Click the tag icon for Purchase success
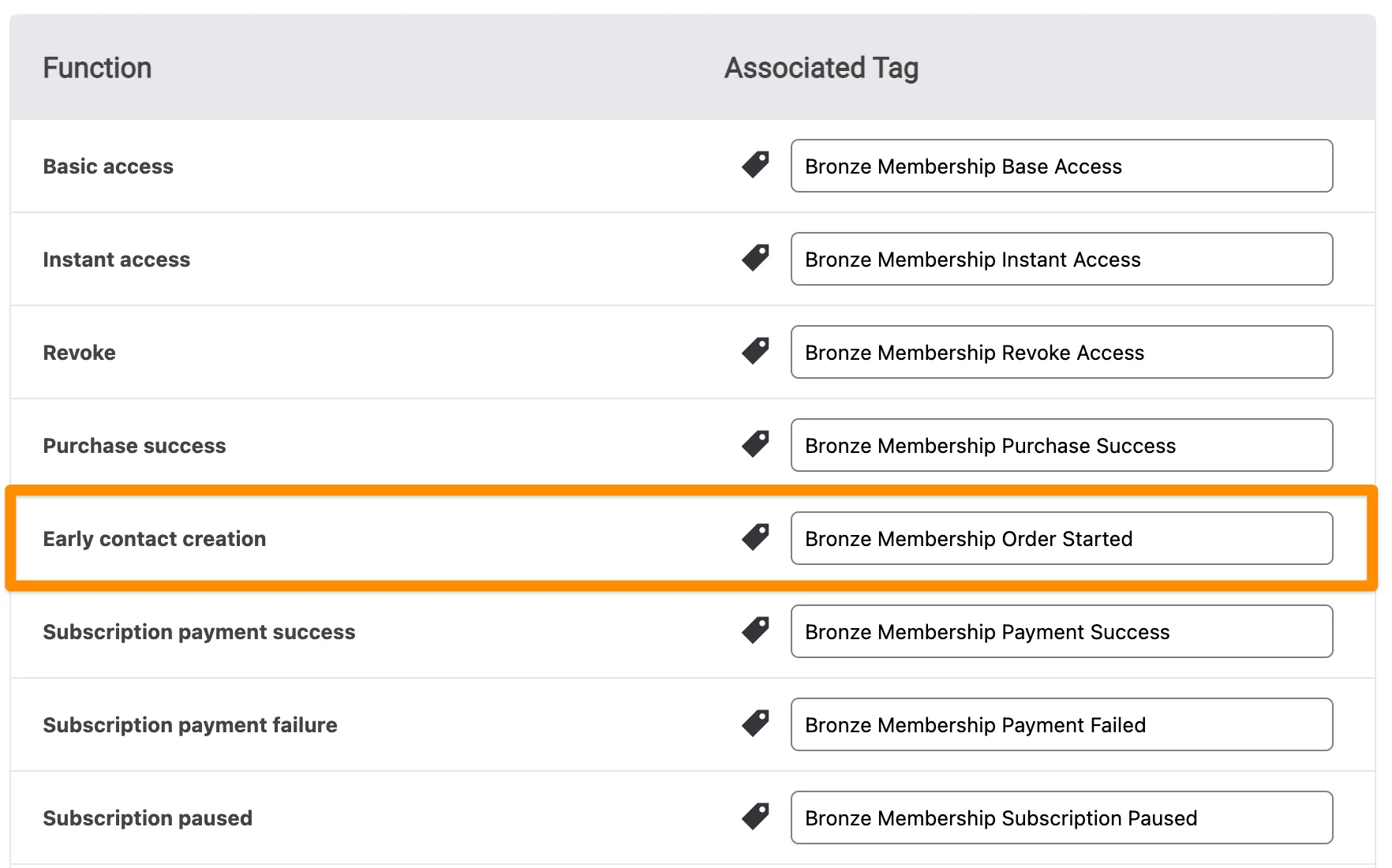Image resolution: width=1392 pixels, height=868 pixels. click(755, 444)
